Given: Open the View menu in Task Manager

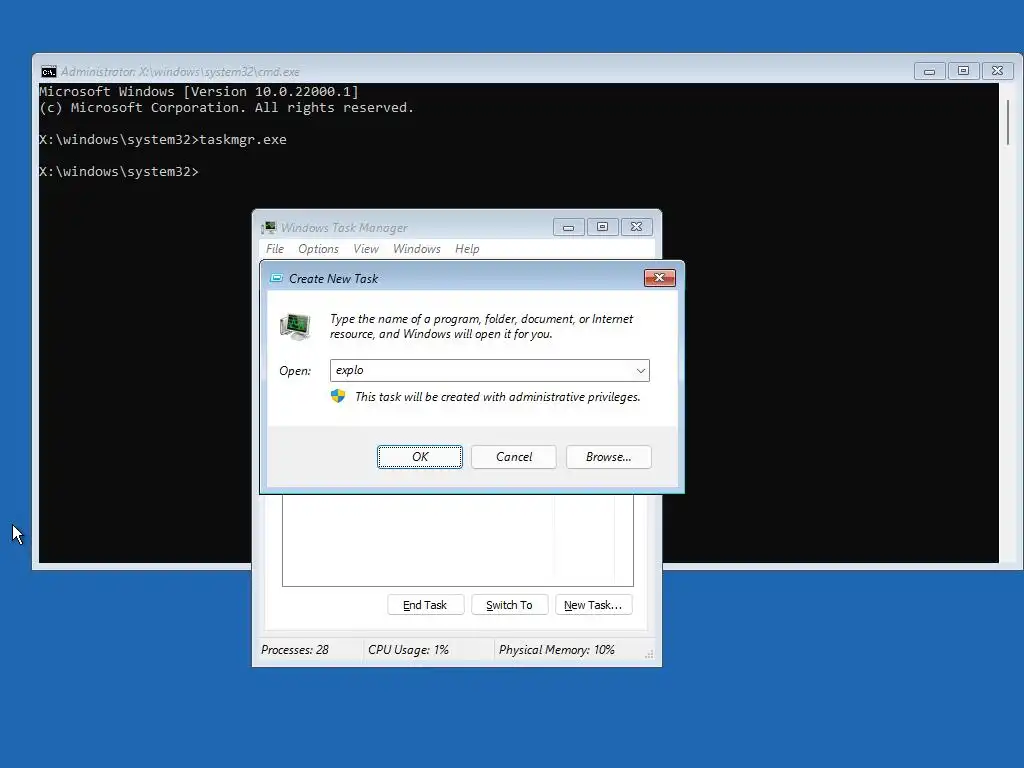Looking at the screenshot, I should pos(366,249).
